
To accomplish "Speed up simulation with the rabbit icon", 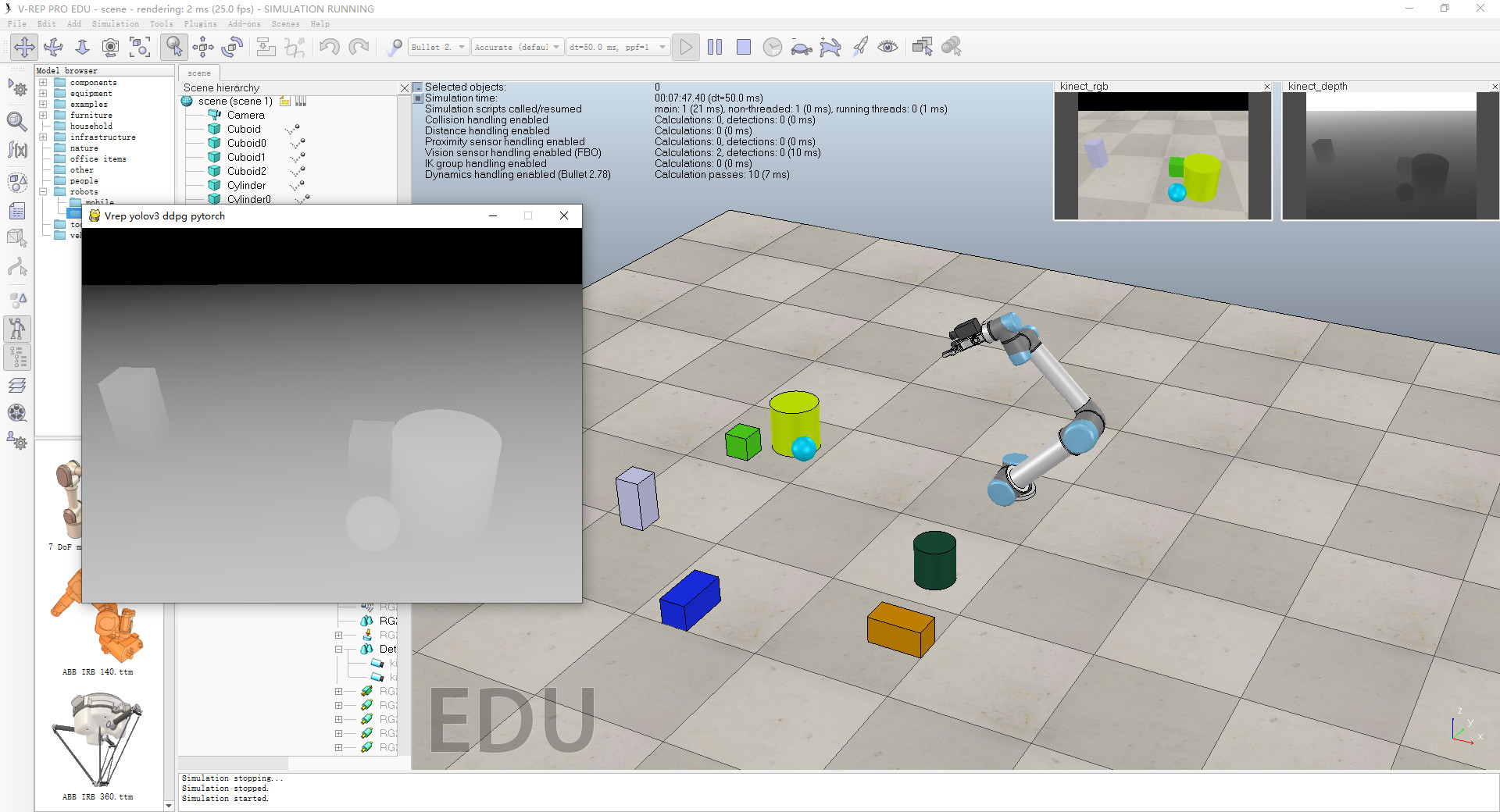I will [x=830, y=47].
